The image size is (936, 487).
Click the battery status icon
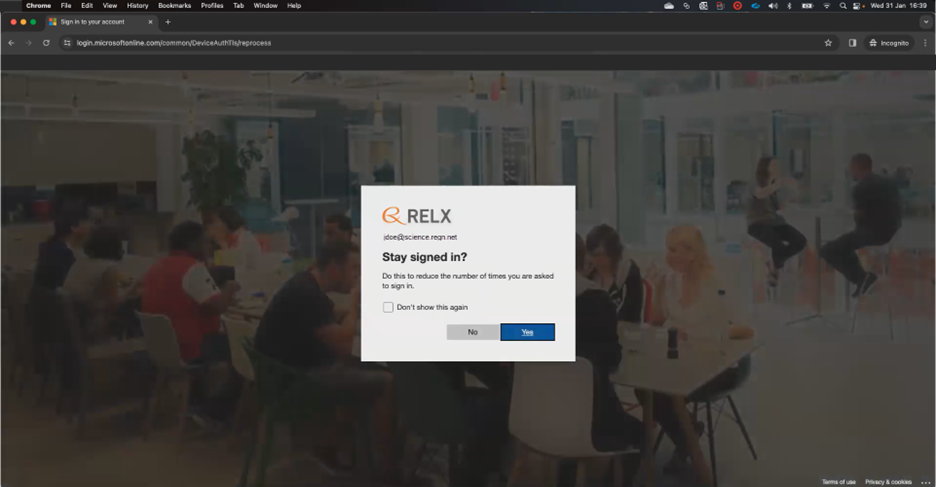coord(808,5)
